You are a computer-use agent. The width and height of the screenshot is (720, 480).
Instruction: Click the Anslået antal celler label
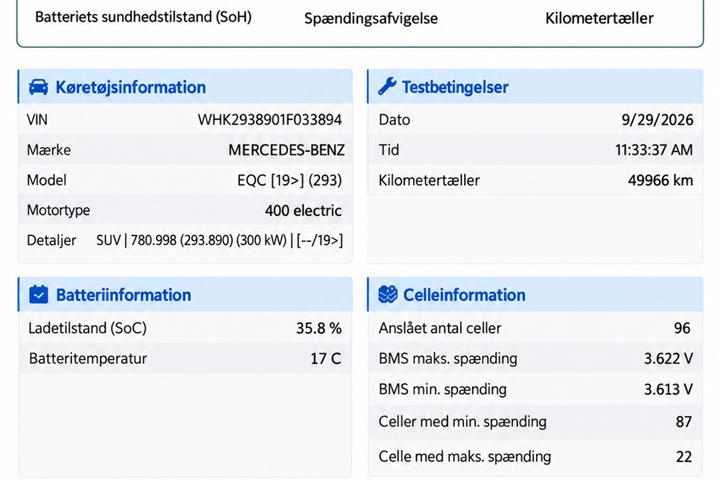(x=440, y=328)
